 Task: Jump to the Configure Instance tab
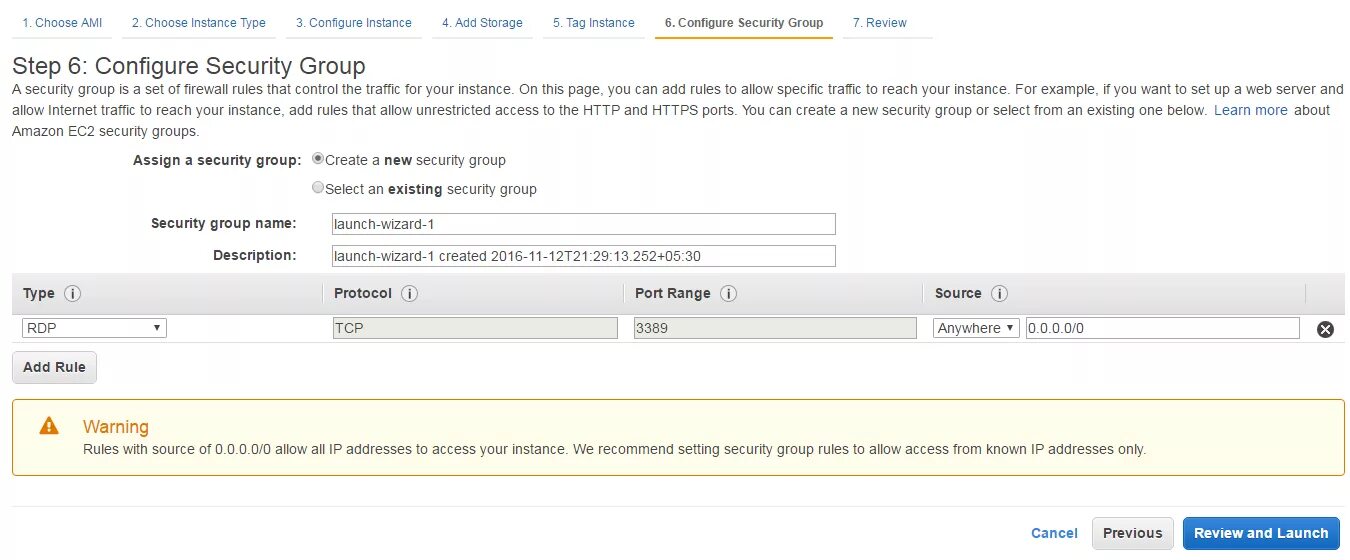(353, 23)
